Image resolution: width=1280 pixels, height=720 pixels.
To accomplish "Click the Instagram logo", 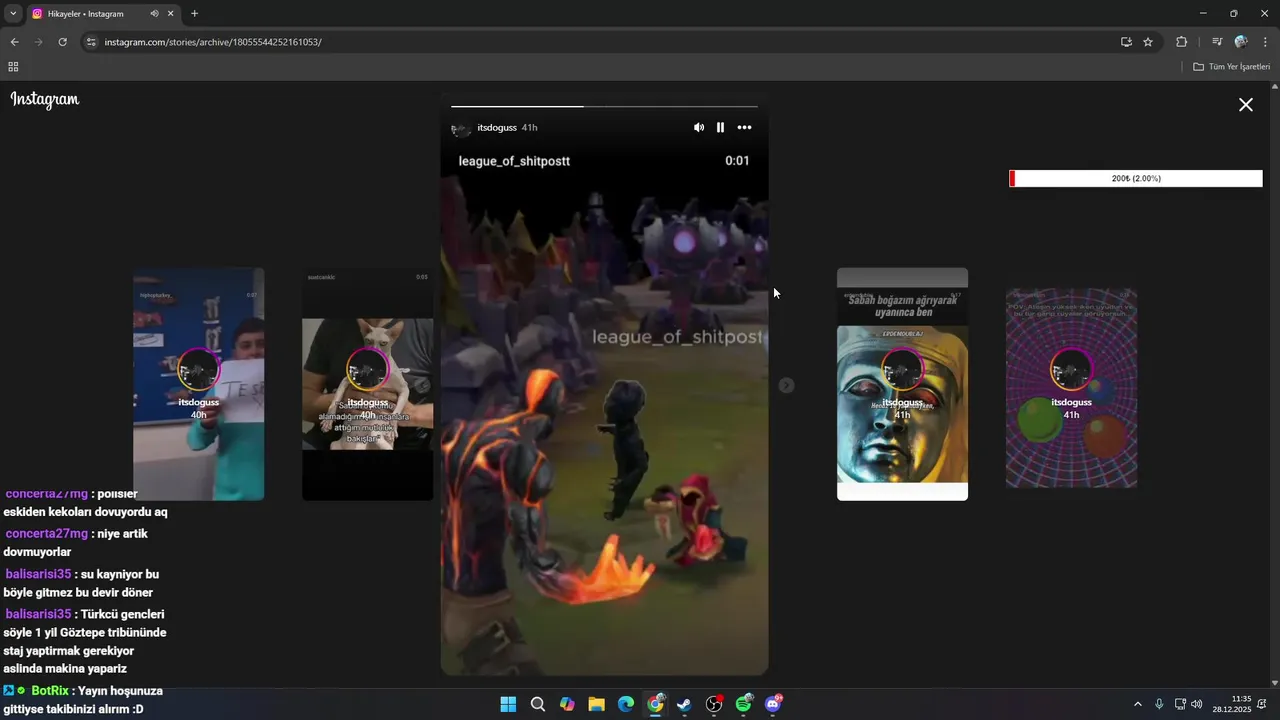I will [45, 99].
